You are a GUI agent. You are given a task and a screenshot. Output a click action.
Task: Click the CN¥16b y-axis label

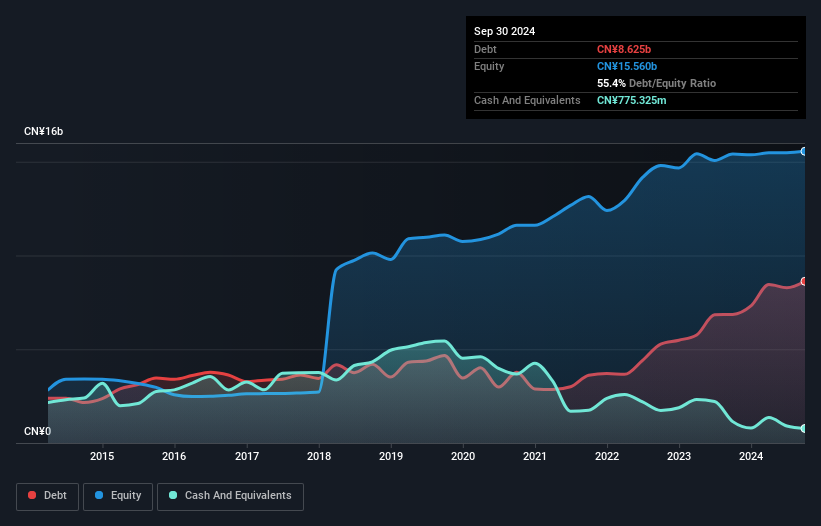(43, 131)
